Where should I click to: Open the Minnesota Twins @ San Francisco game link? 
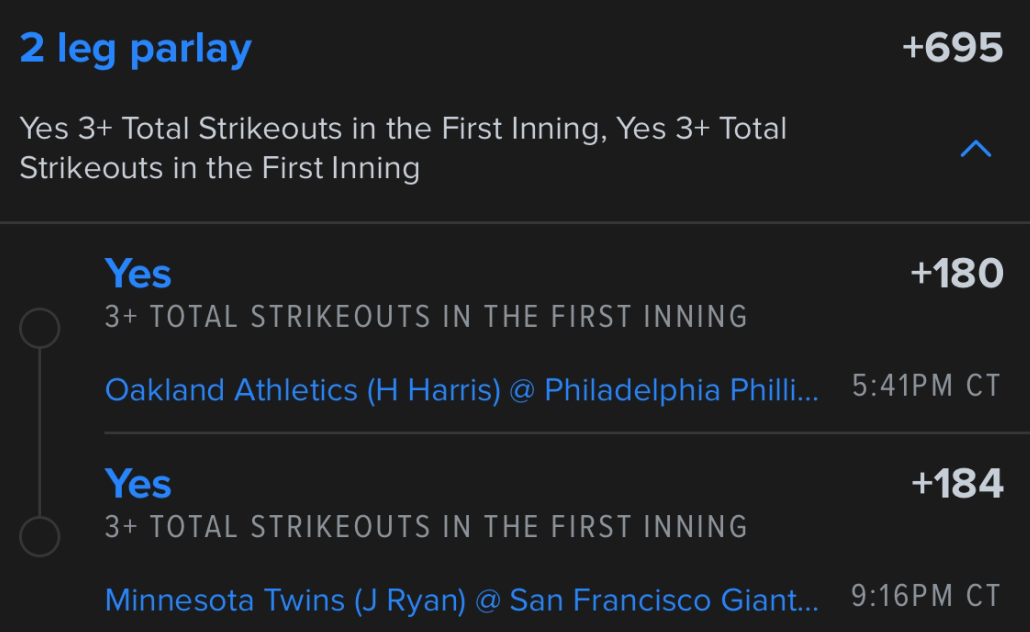(461, 600)
